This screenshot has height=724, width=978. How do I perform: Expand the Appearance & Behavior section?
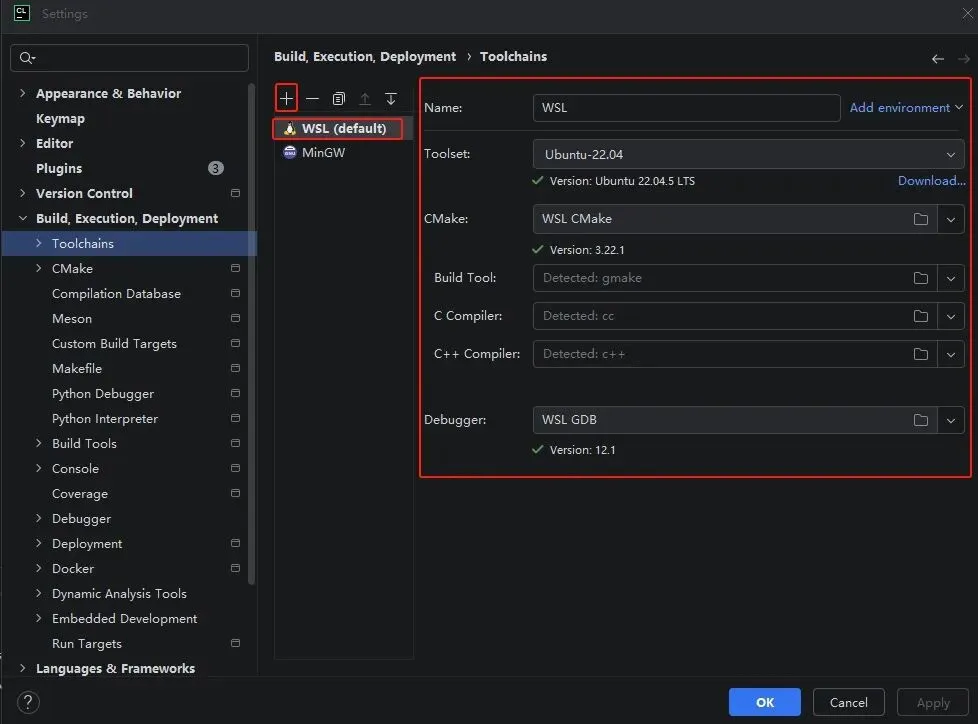click(23, 93)
